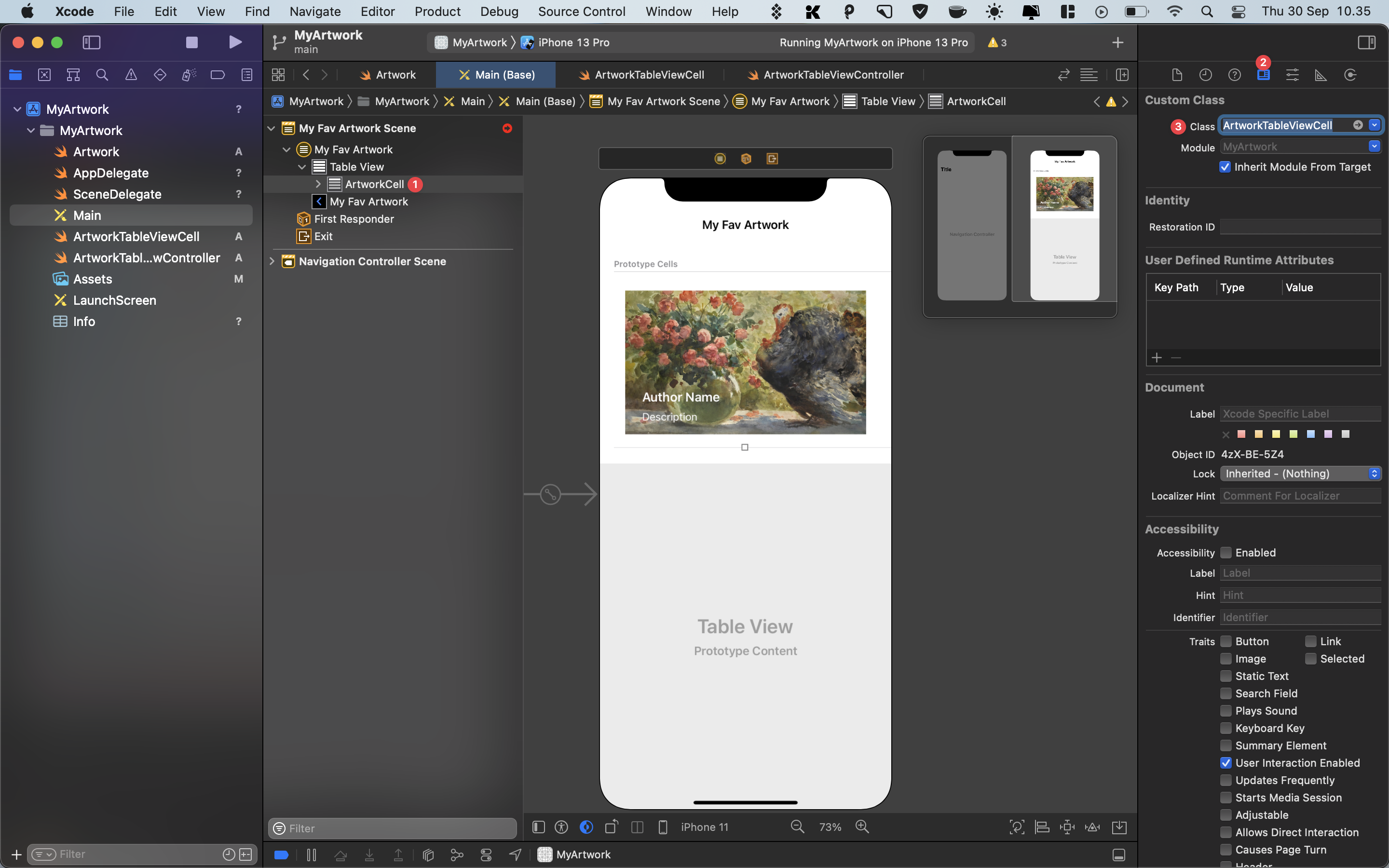This screenshot has height=868, width=1389.
Task: Open the Issue navigator warning icon
Action: point(131,75)
